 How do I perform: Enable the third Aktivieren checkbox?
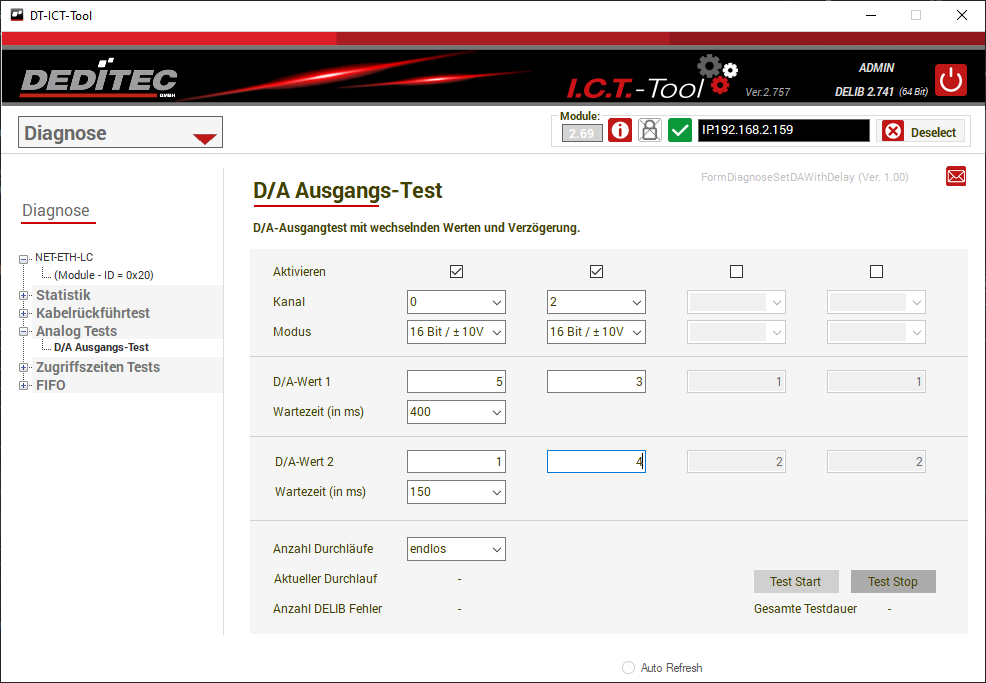(x=737, y=271)
